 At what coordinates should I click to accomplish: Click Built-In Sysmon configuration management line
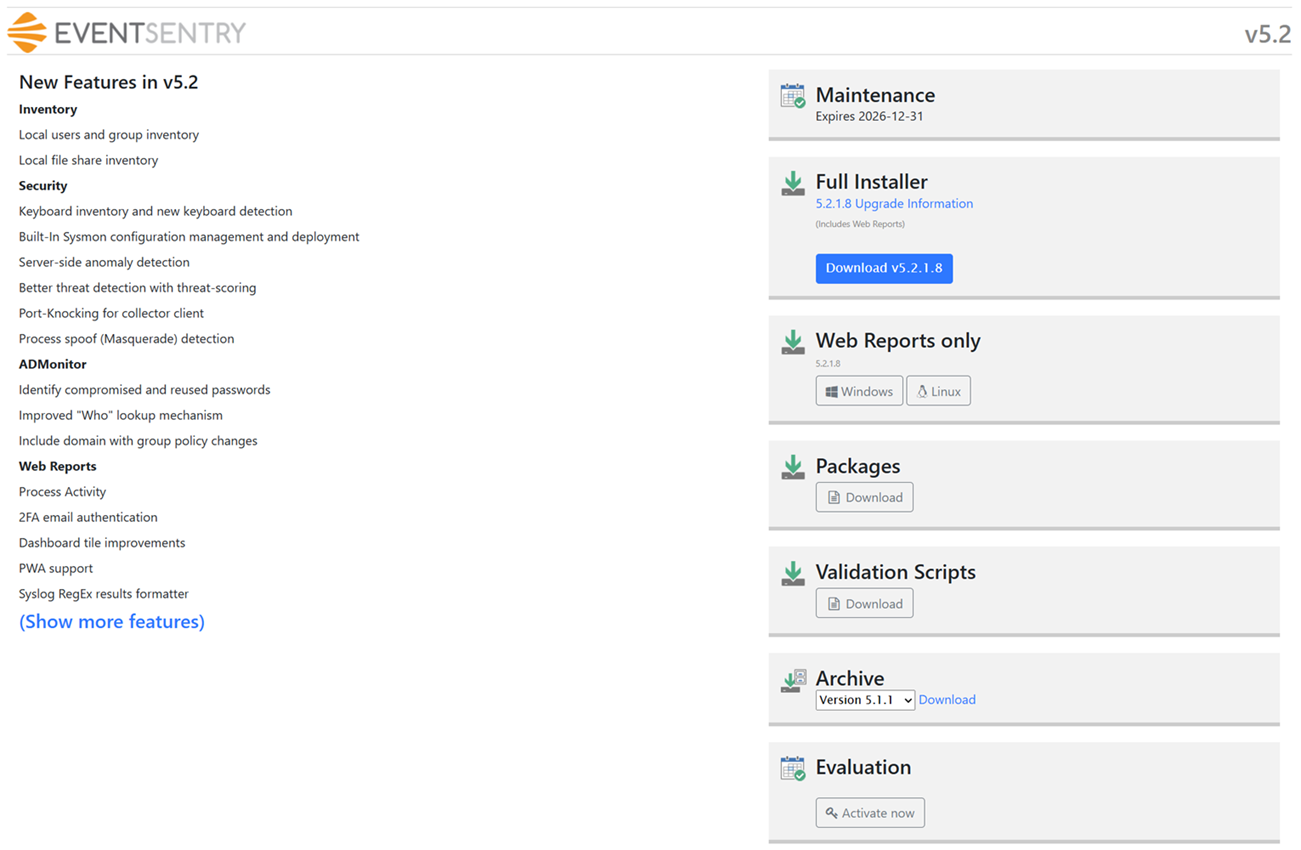189,237
